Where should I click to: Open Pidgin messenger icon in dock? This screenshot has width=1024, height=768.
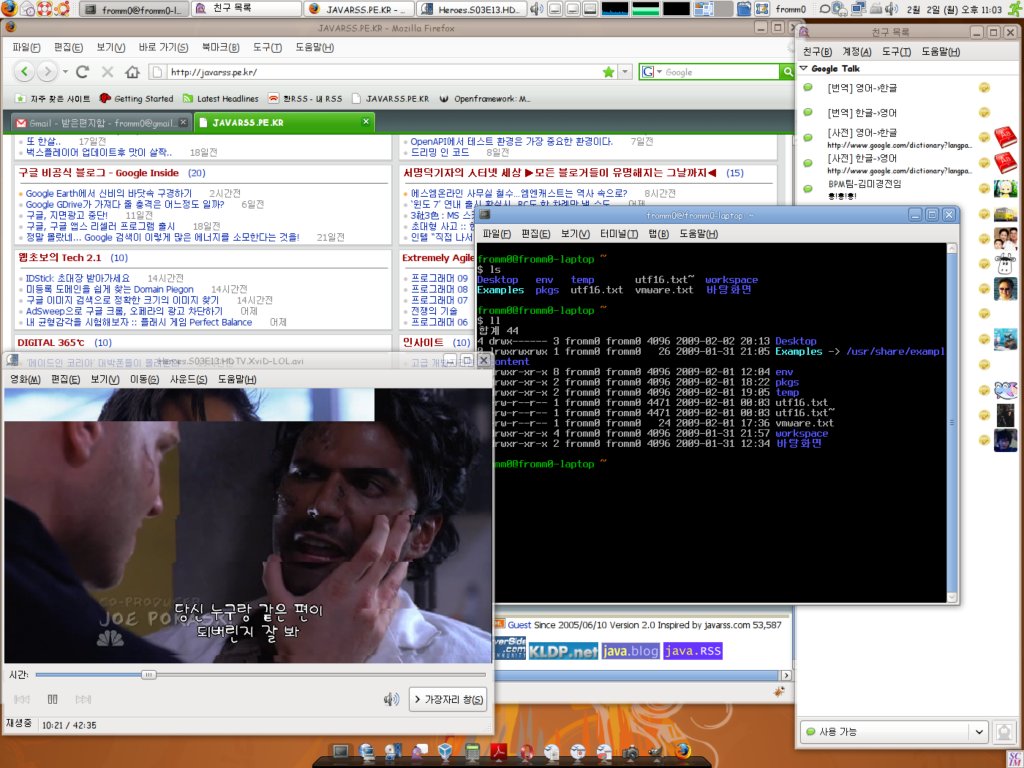(419, 752)
